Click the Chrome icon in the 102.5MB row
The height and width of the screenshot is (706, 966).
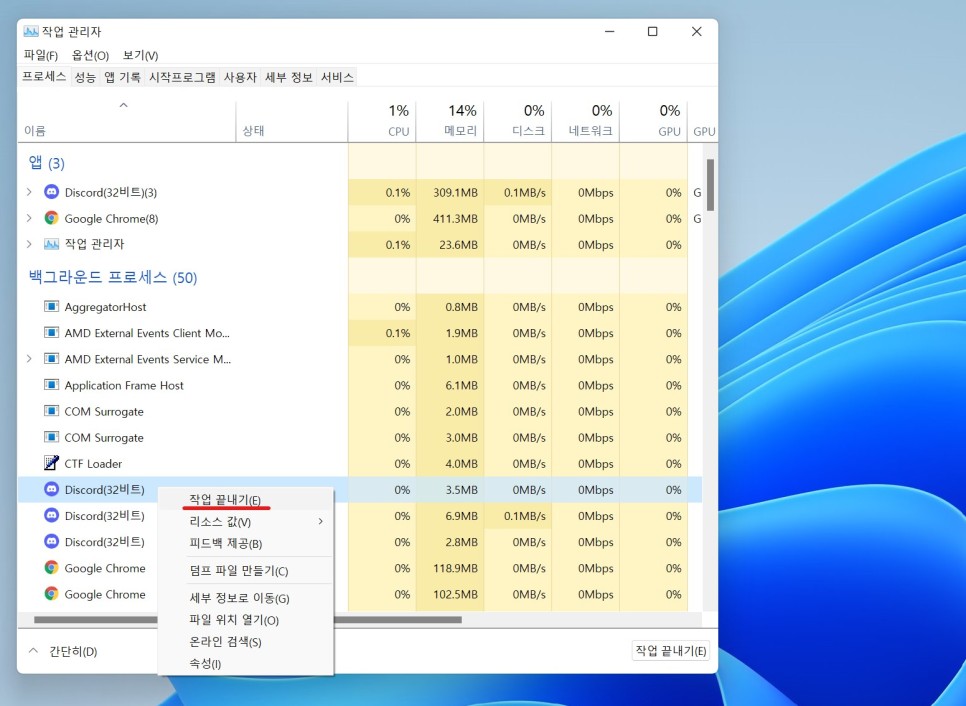(x=51, y=594)
